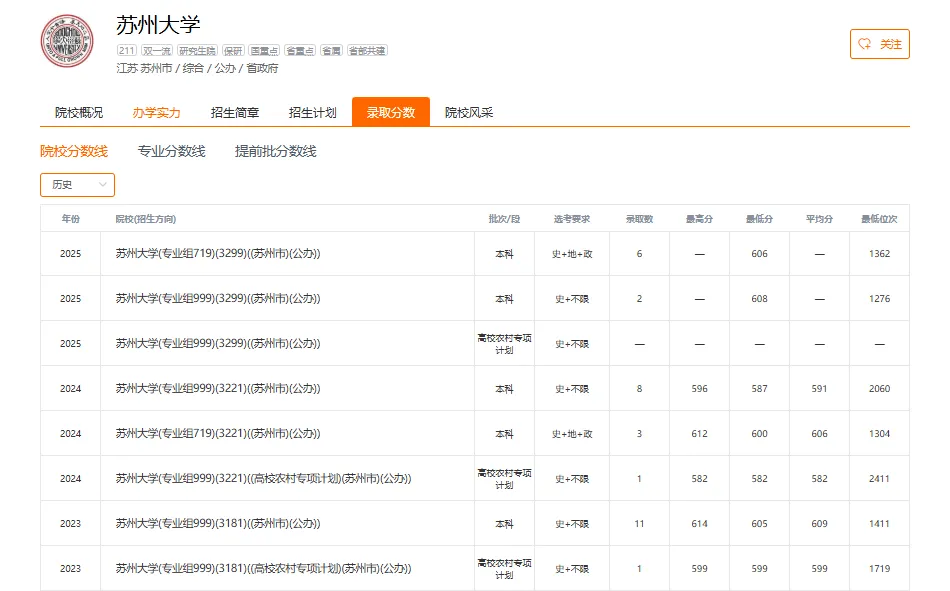Screen dimensions: 950x591
Task: Click the 录取数 column header
Action: [x=639, y=219]
